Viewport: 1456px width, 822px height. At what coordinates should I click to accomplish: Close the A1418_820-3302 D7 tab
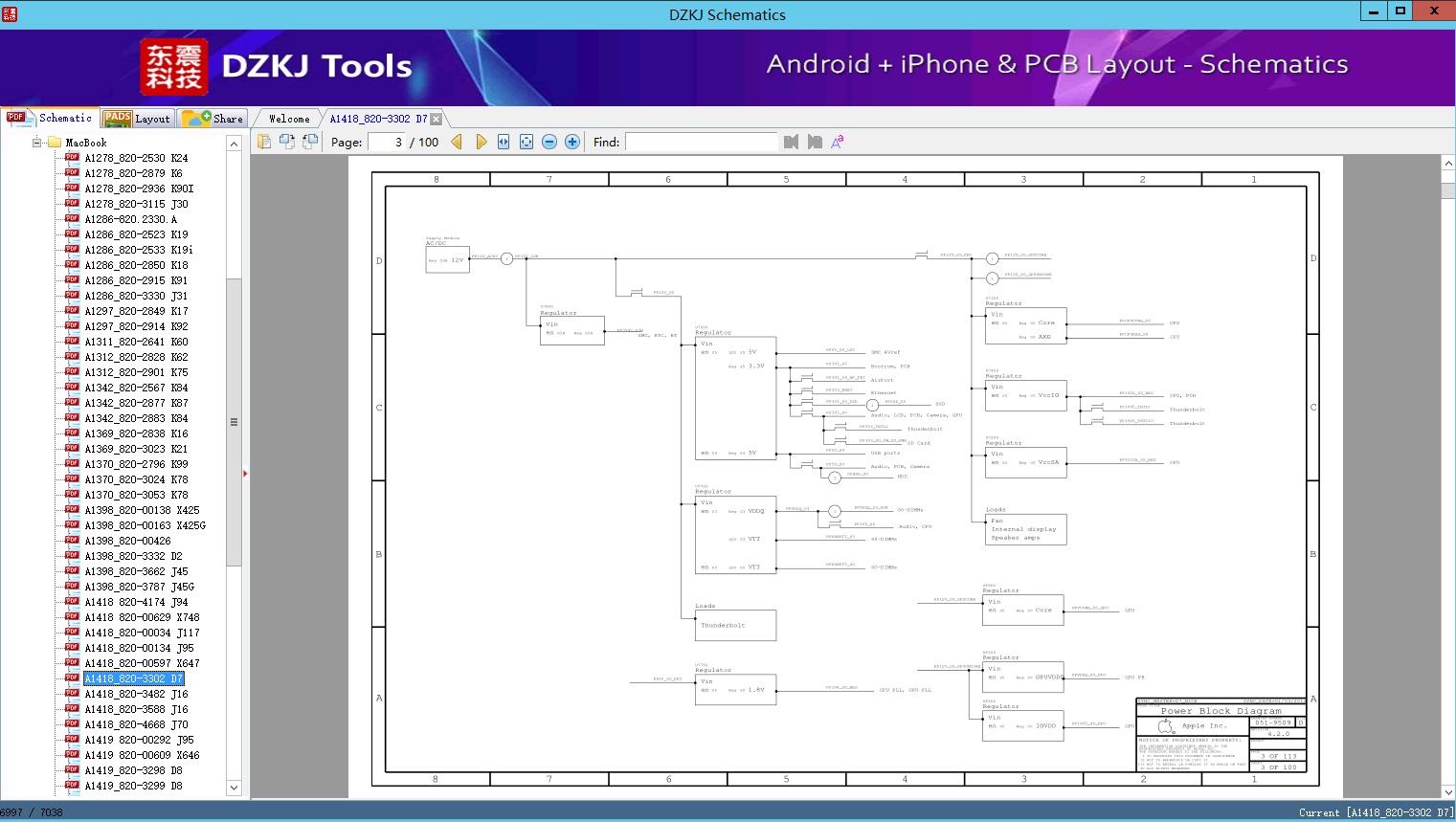pos(437,119)
